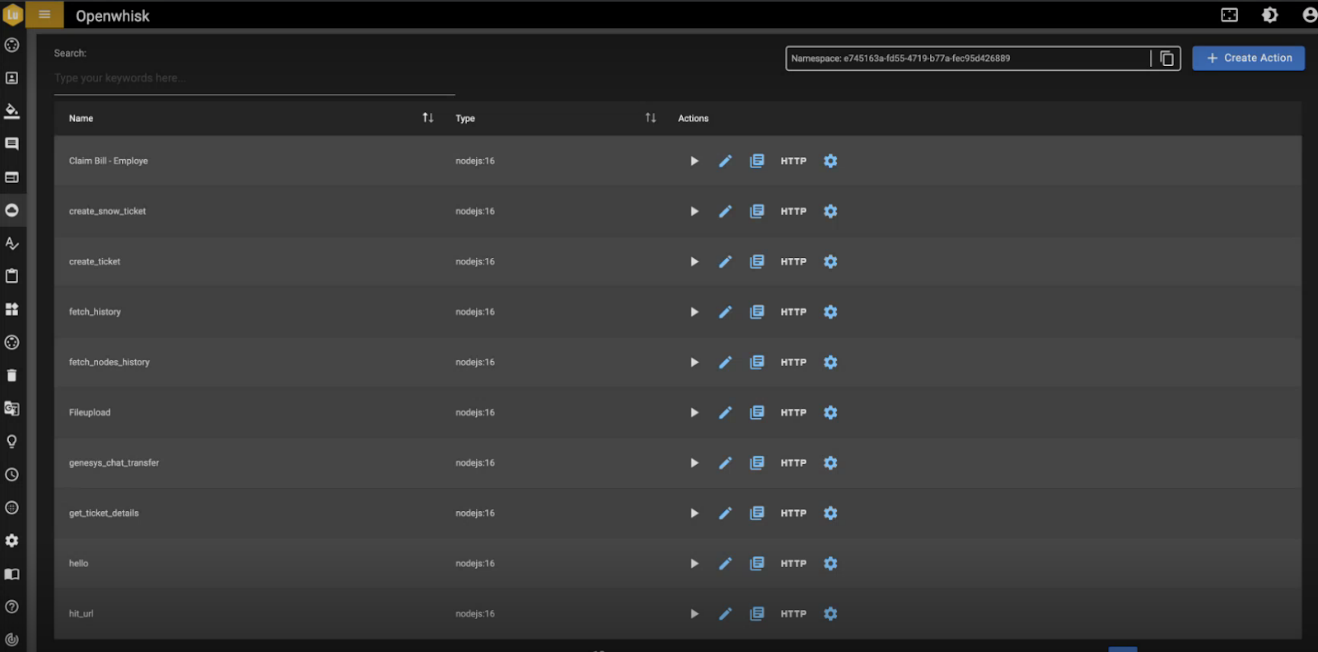Screen dimensions: 1318x652
Task: Toggle fullscreen mode
Action: 1229,15
